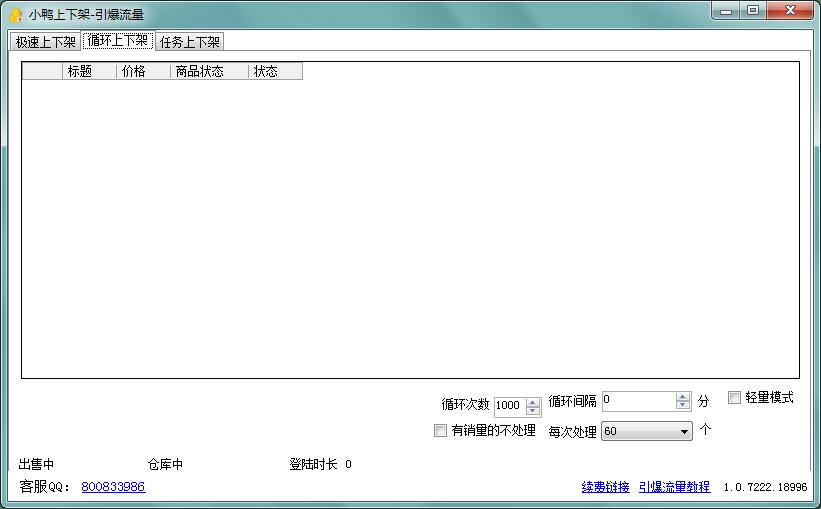Open the 续费链接 link
The image size is (821, 509).
pos(605,487)
